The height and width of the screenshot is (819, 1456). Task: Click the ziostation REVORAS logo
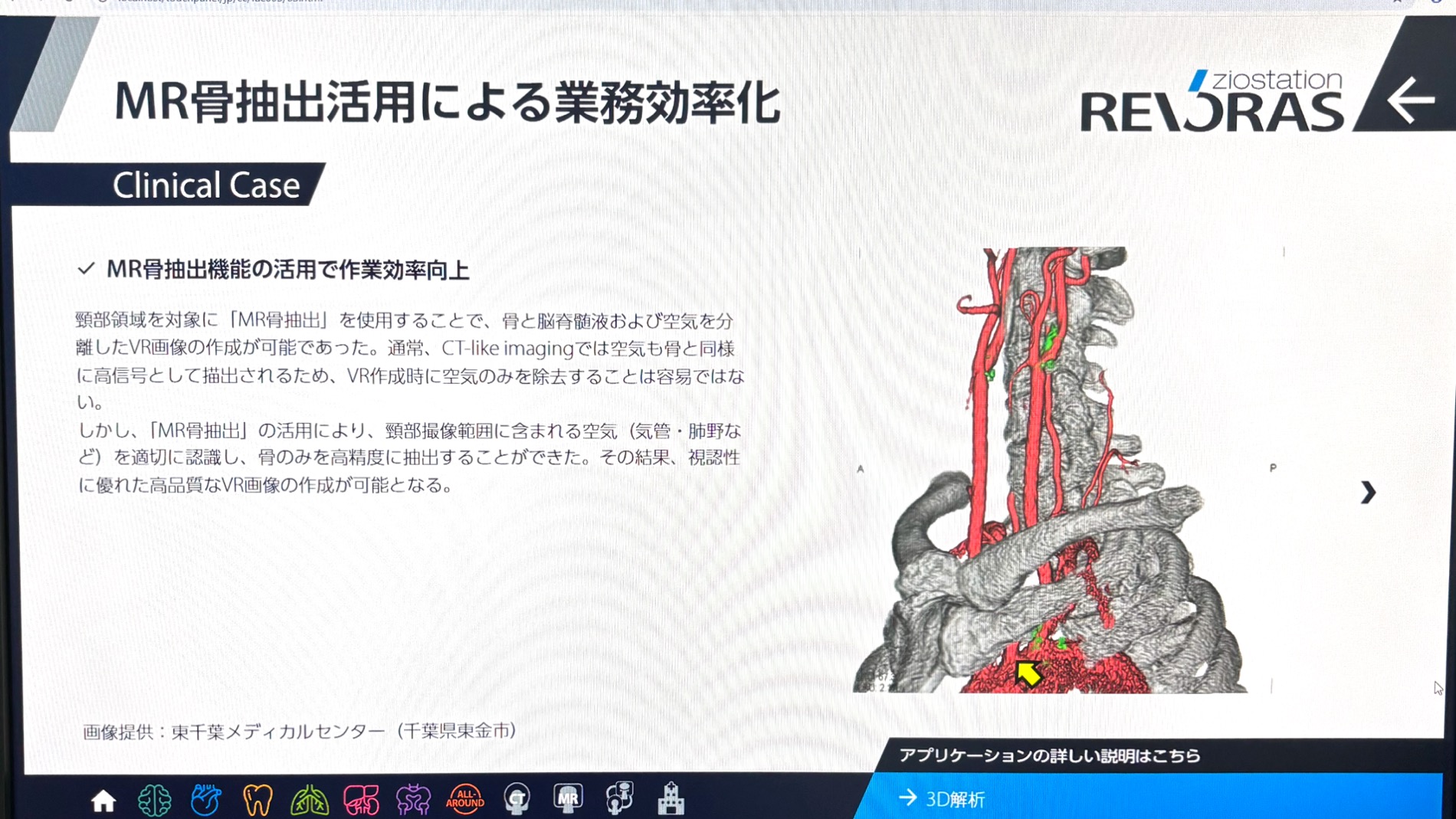(1212, 101)
